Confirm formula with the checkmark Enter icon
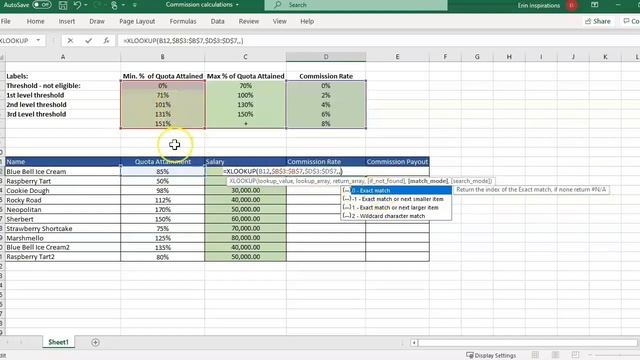Image resolution: width=640 pixels, height=360 pixels. coord(89,40)
